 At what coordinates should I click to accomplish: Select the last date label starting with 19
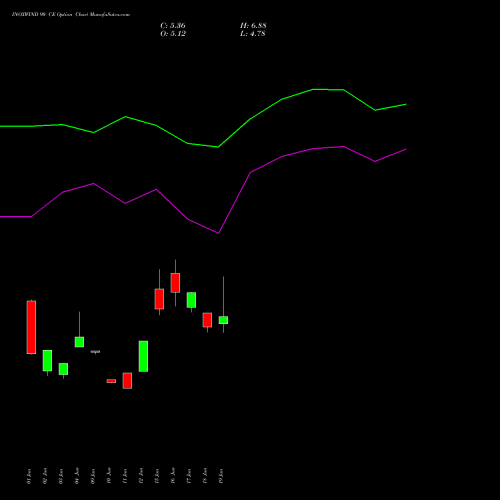(x=221, y=476)
